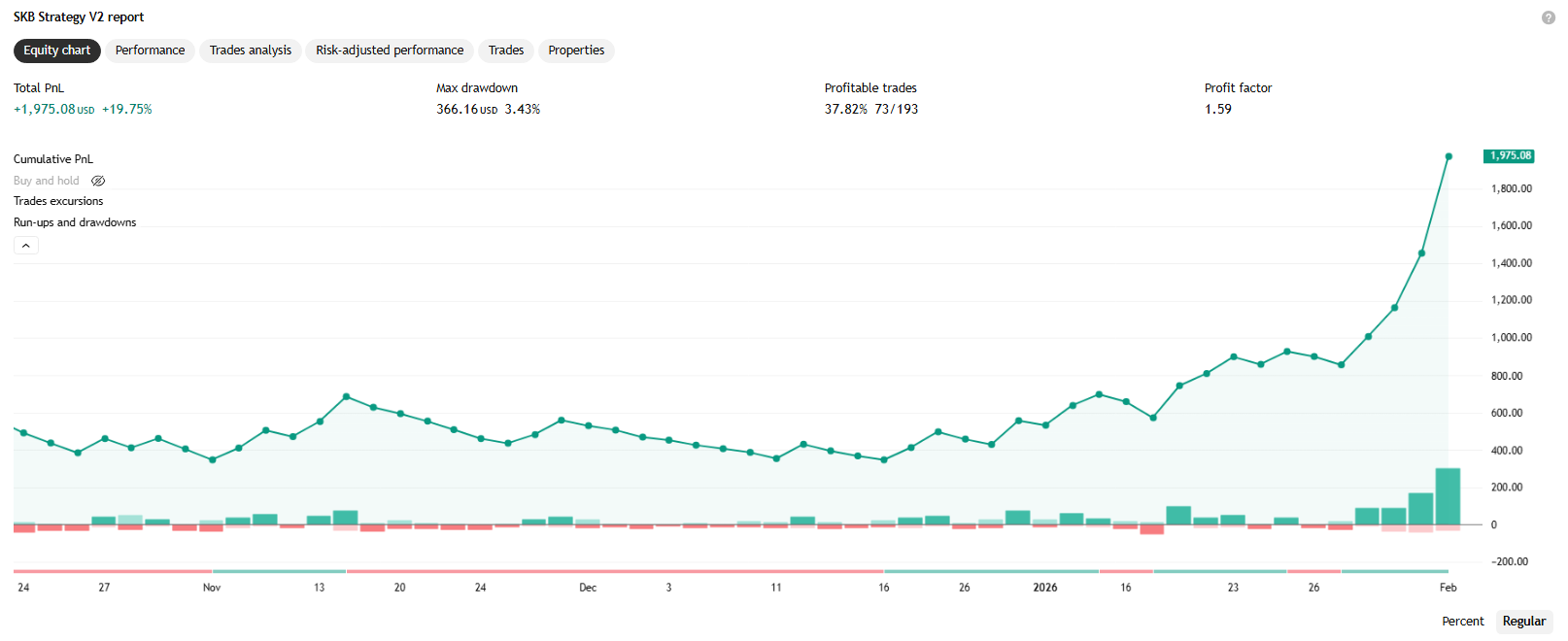Click the Max drawdown label
This screenshot has height=641, width=1568.
click(x=477, y=88)
